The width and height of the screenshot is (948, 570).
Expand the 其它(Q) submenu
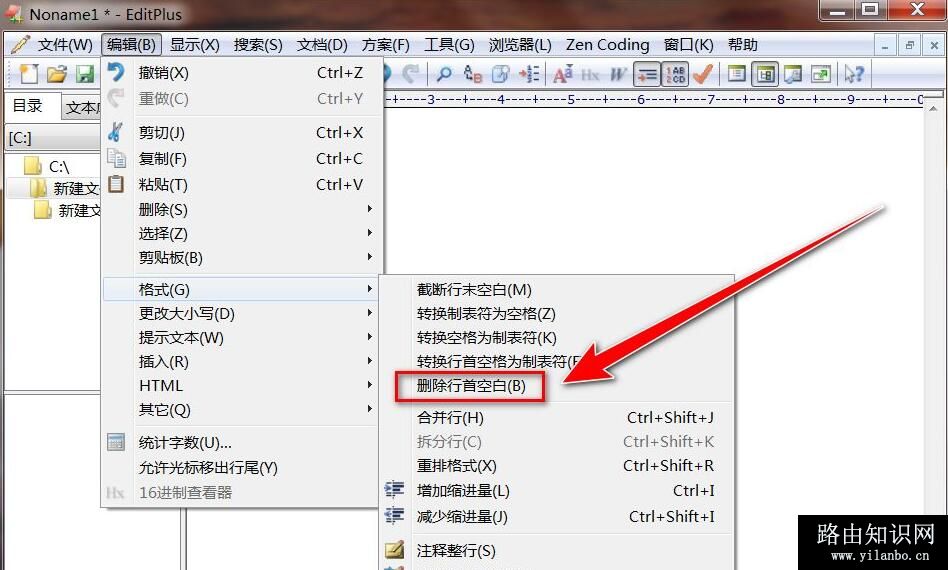[x=243, y=410]
